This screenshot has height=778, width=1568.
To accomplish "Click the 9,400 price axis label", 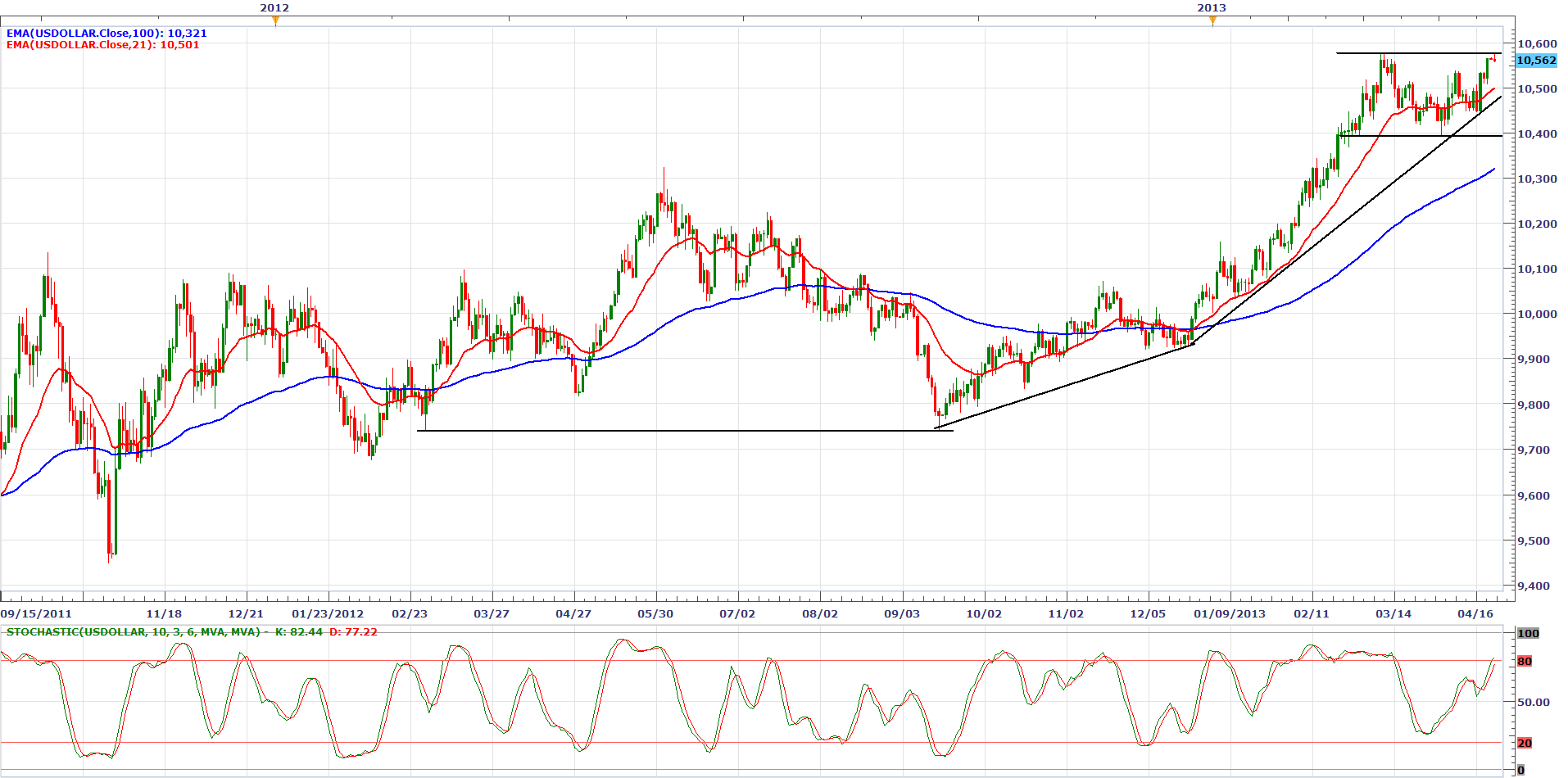I will [x=1537, y=586].
